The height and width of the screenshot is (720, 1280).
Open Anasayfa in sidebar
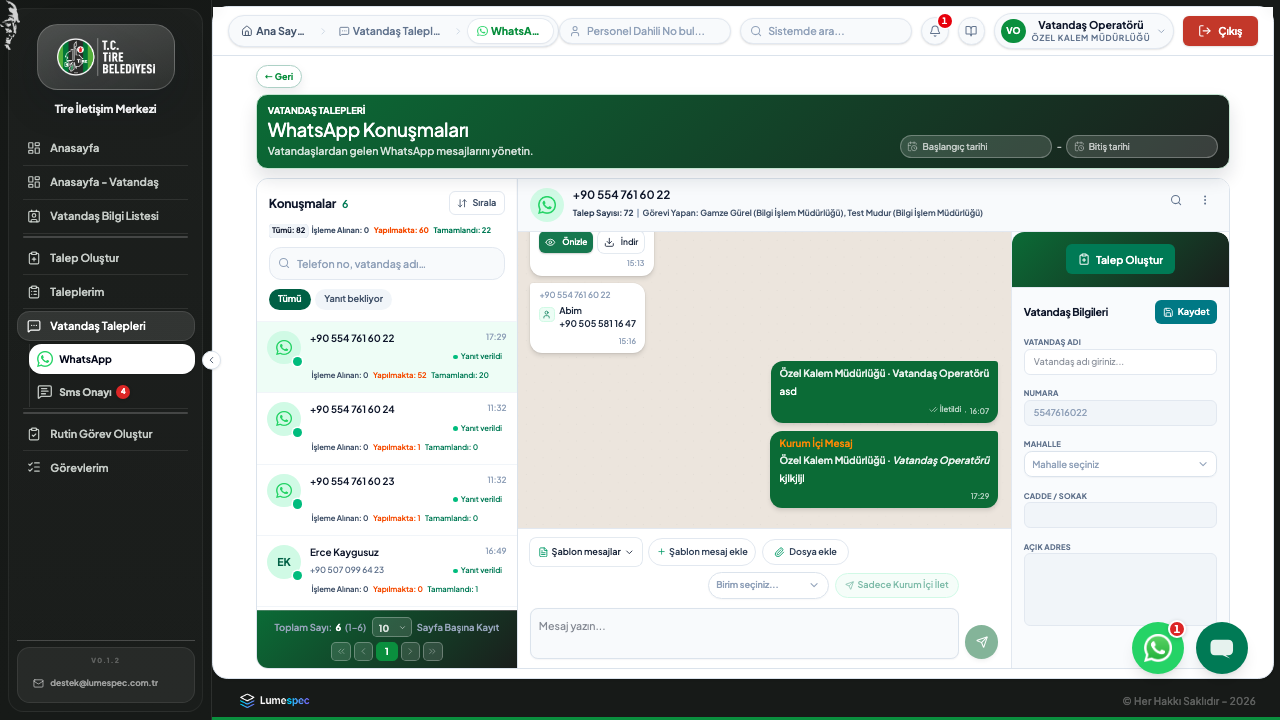[x=106, y=148]
